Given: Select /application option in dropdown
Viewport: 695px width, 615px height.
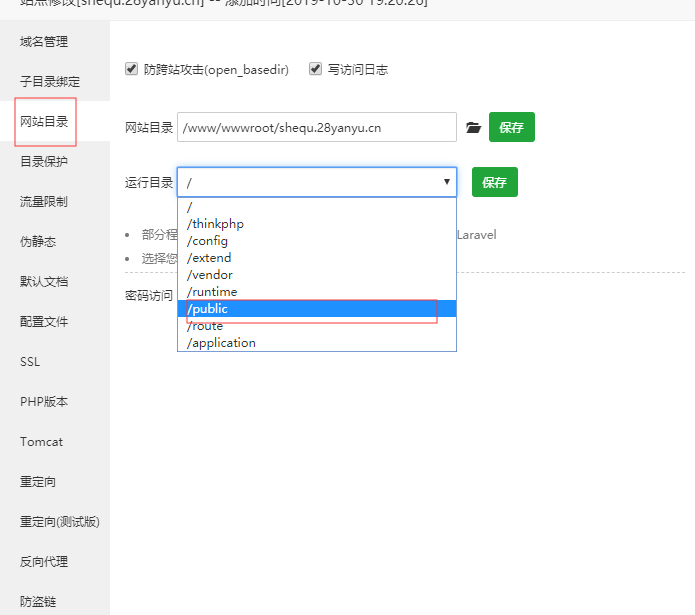Looking at the screenshot, I should (317, 343).
